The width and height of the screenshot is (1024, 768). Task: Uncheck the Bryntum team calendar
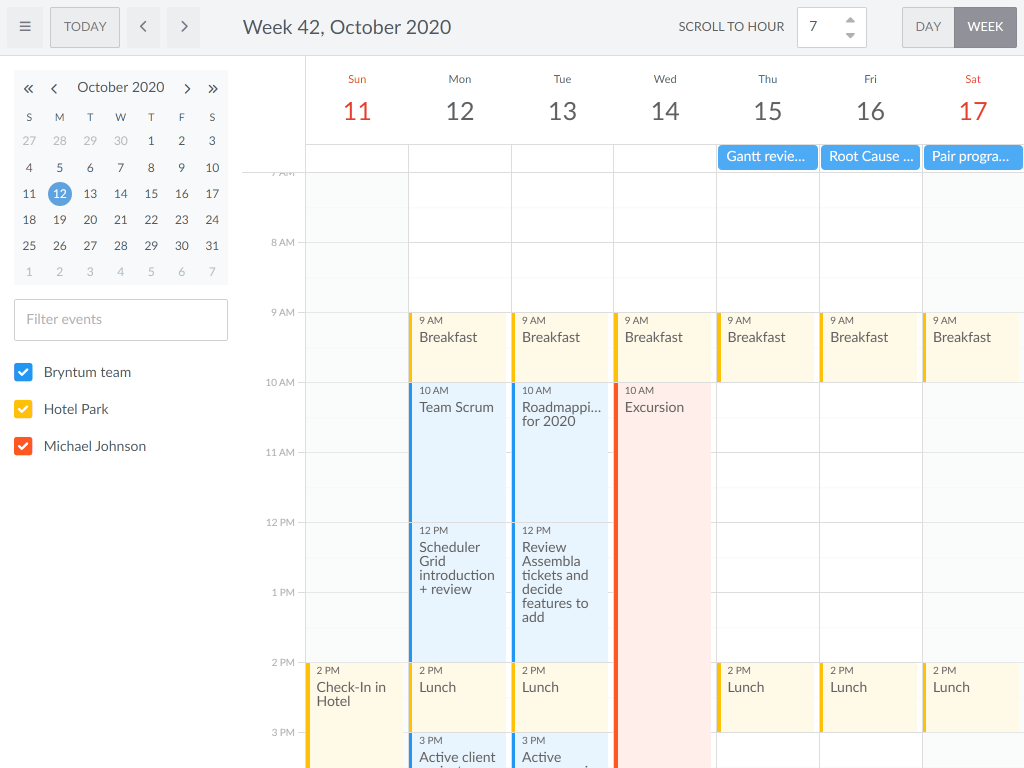23,372
